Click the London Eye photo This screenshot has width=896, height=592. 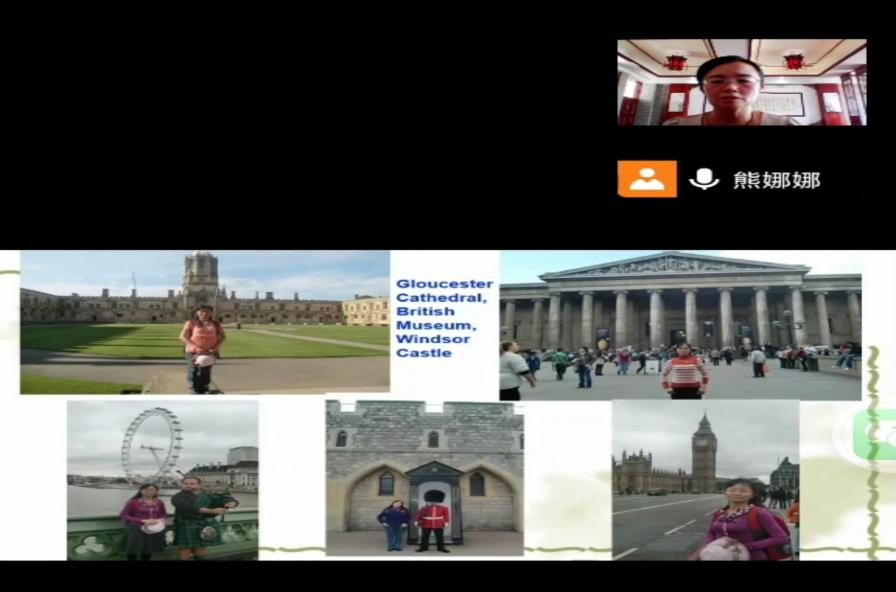162,480
